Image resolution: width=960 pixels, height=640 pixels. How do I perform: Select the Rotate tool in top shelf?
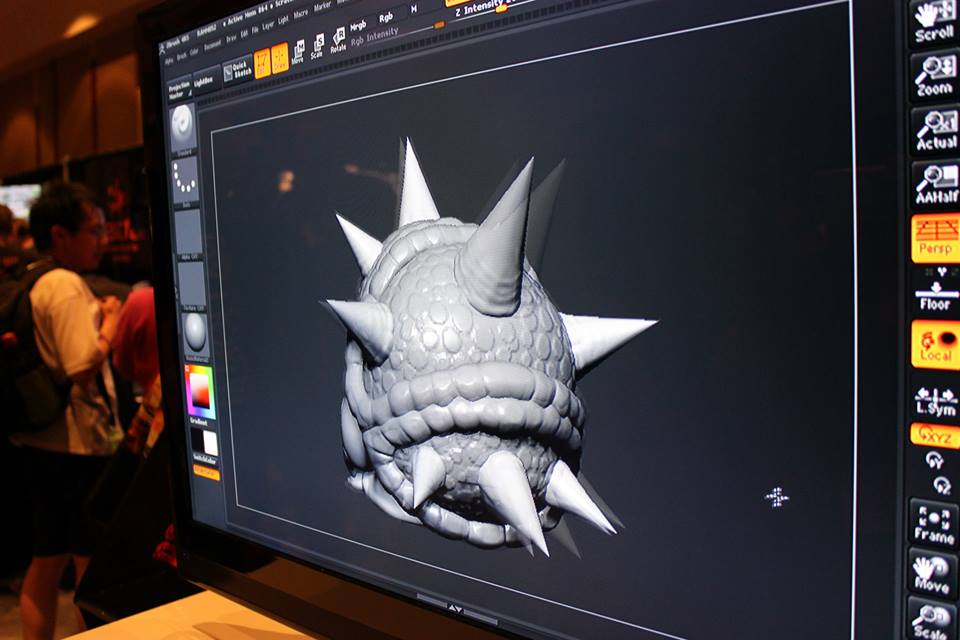click(x=338, y=40)
